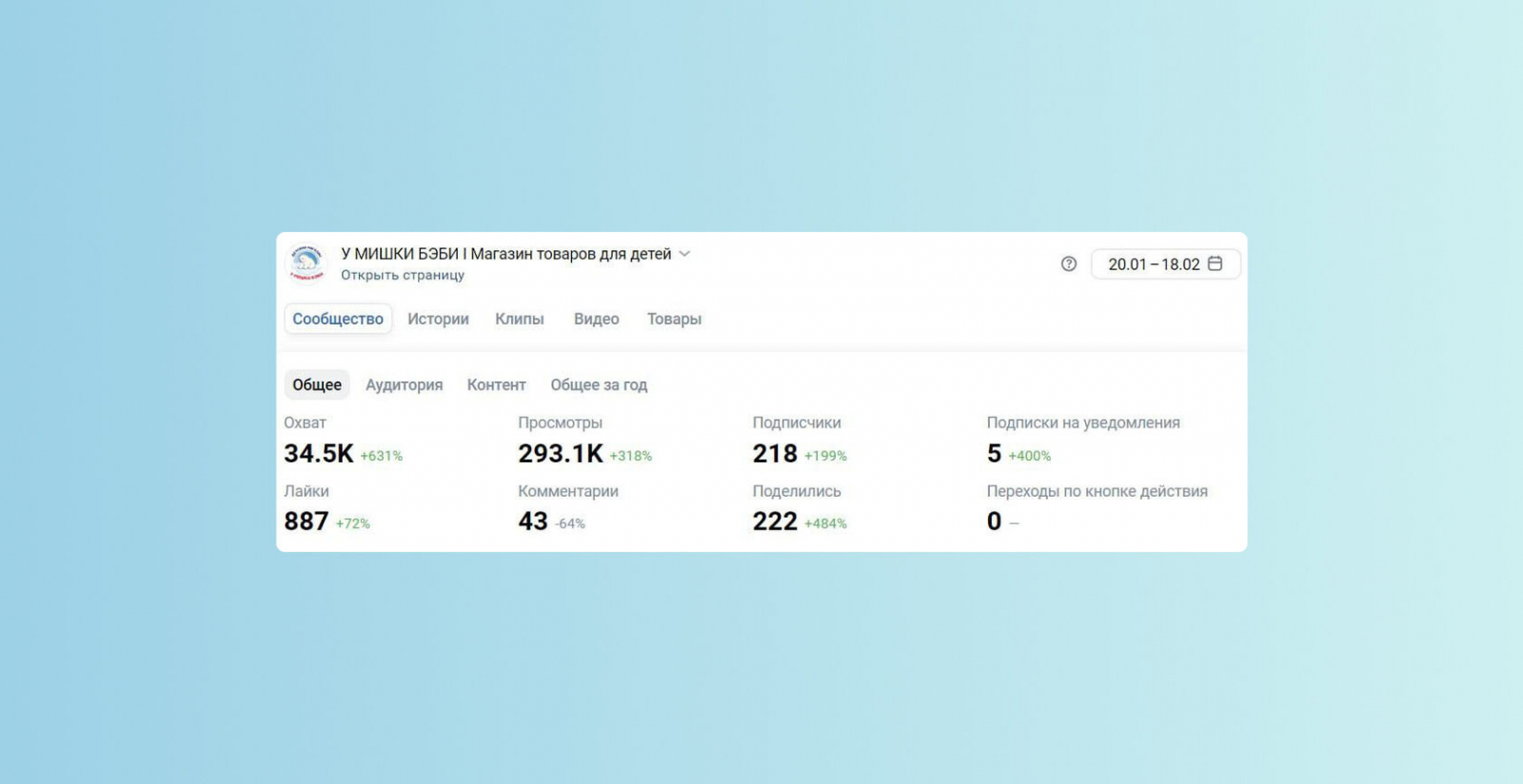
Task: Open the calendar date picker icon
Action: pyautogui.click(x=1216, y=264)
